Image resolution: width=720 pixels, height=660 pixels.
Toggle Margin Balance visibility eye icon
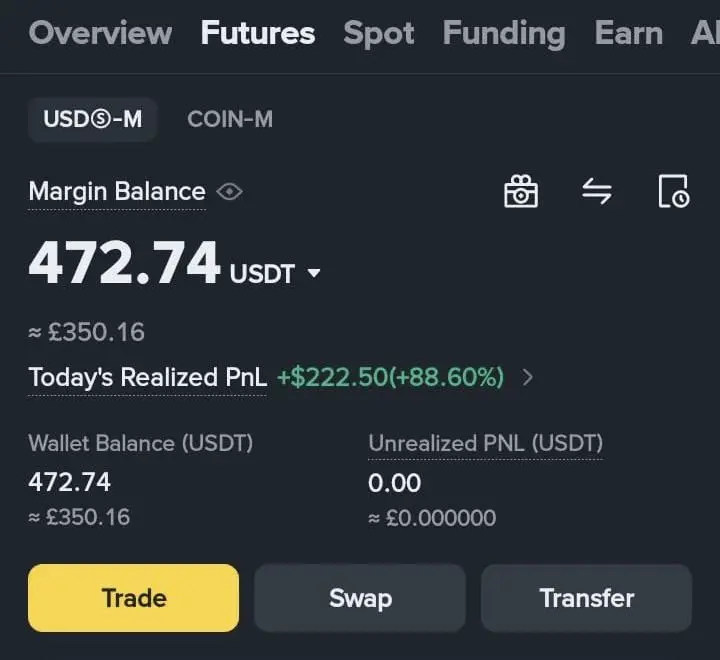click(230, 192)
